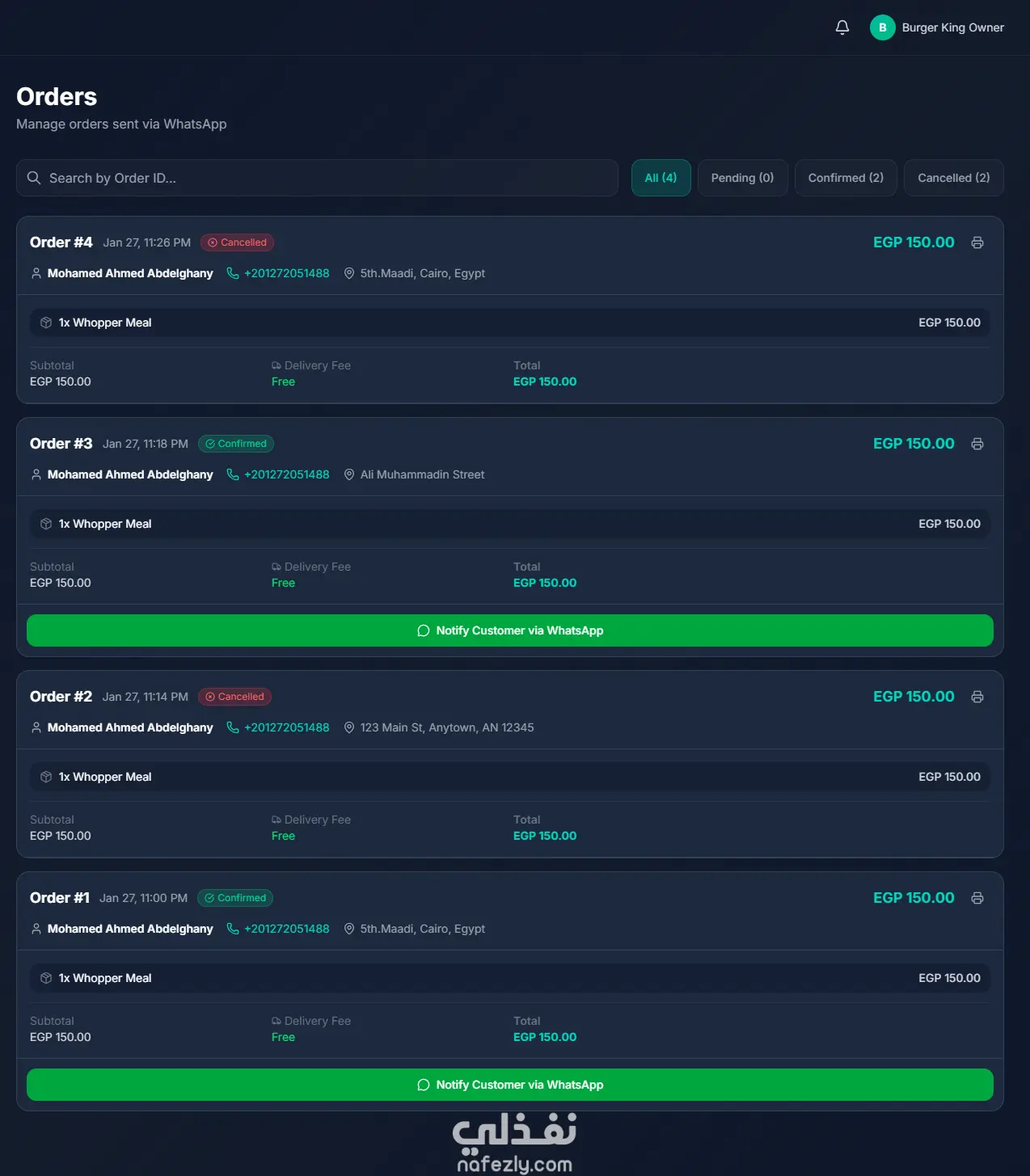Call +201272051488 on Order #1
This screenshot has height=1176, width=1030.
click(x=287, y=929)
